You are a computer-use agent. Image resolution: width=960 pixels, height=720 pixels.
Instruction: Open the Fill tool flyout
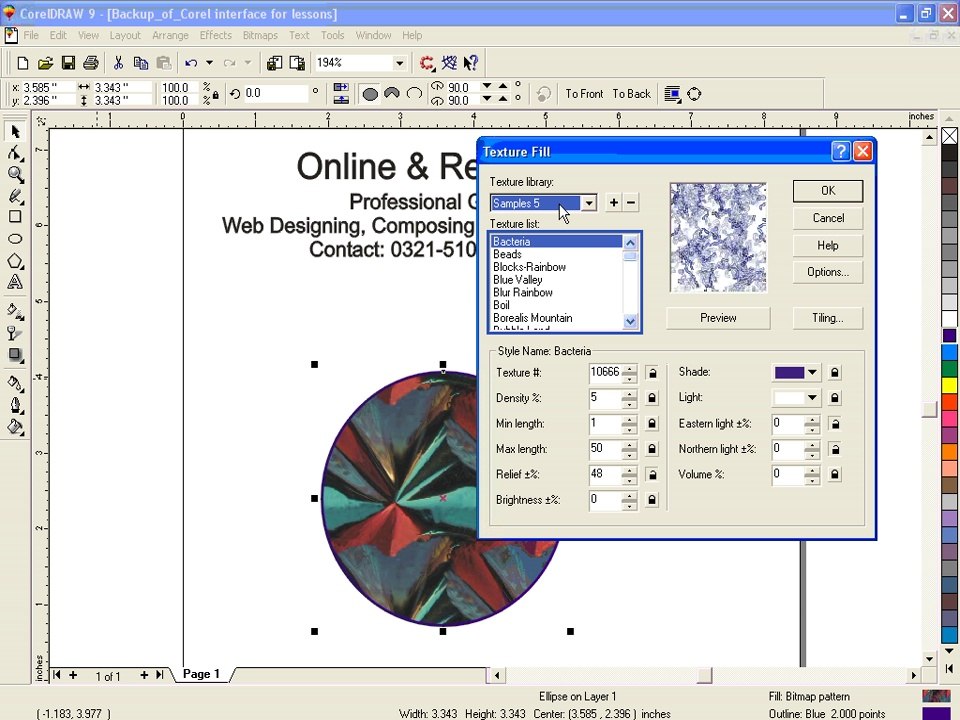[15, 427]
